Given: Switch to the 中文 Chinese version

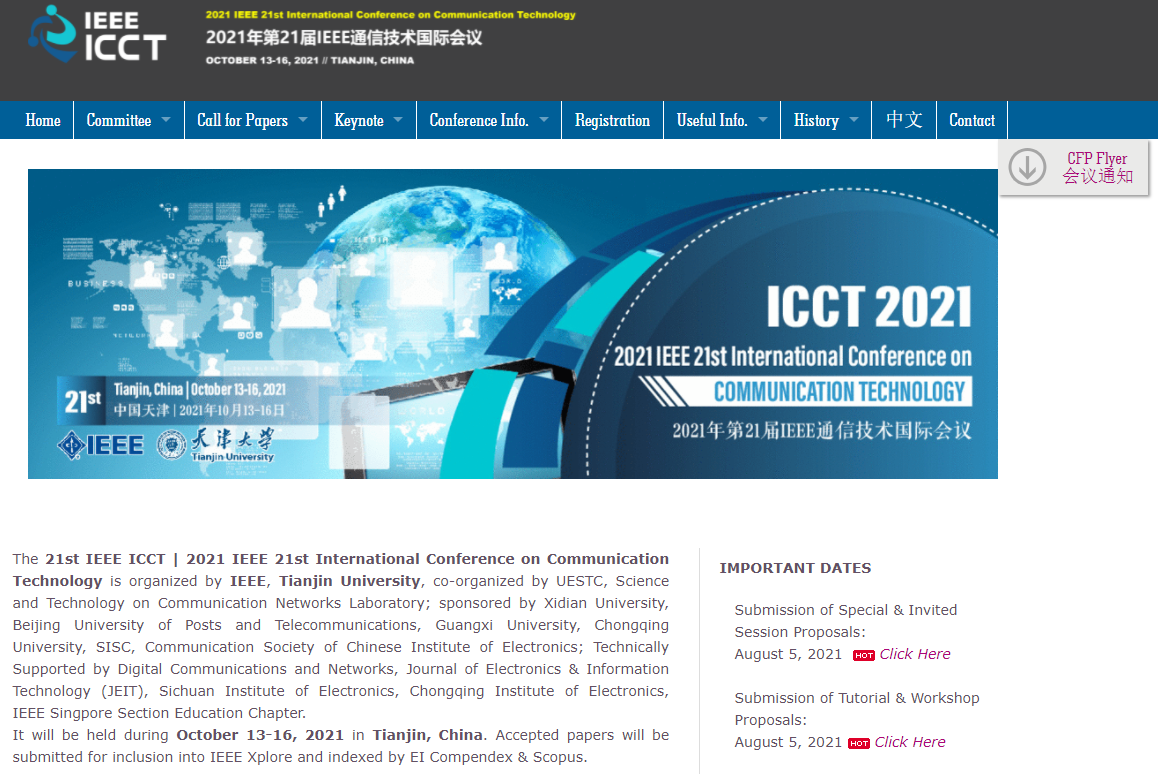Looking at the screenshot, I should (904, 120).
